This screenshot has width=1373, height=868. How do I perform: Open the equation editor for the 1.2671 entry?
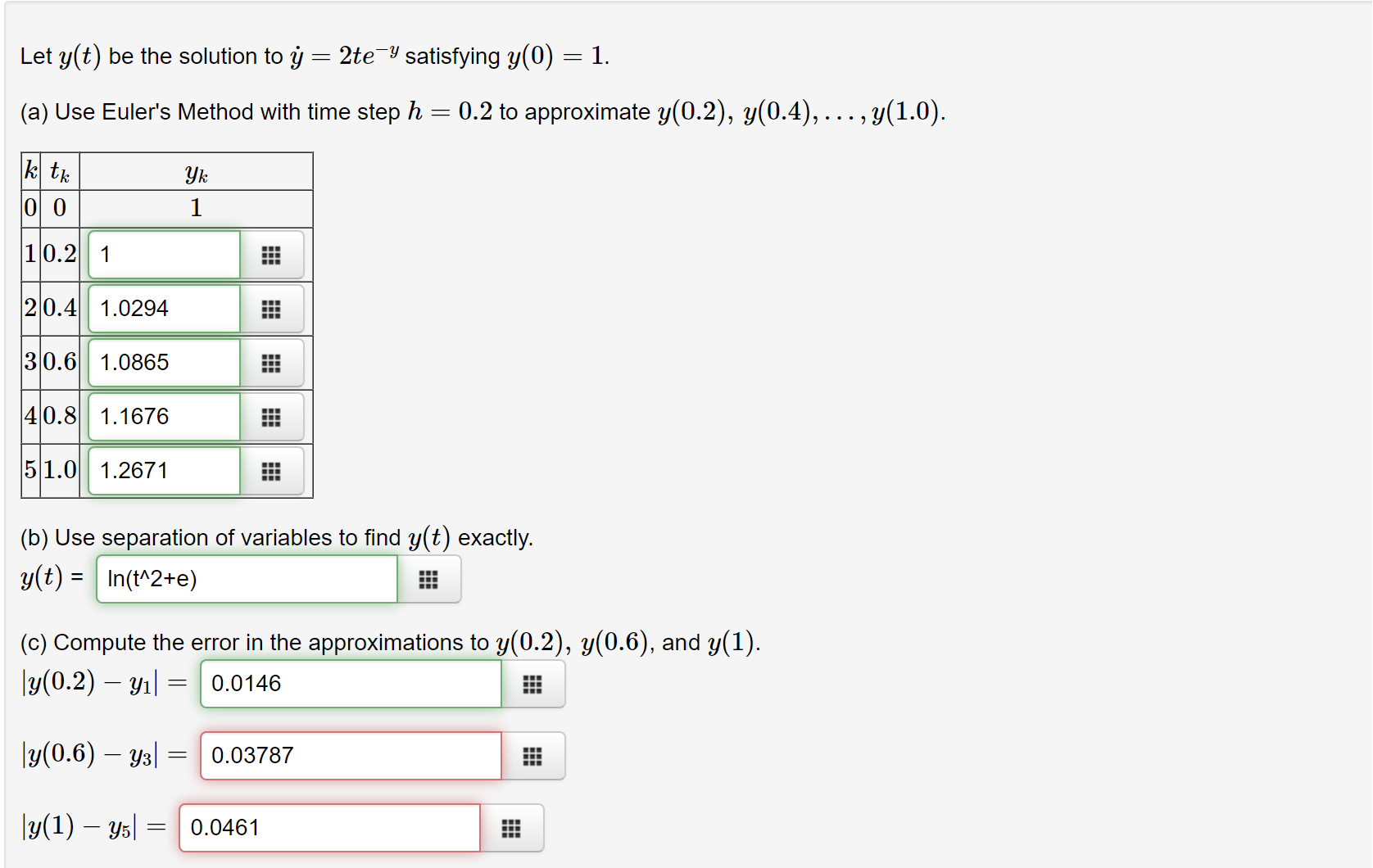pos(271,471)
